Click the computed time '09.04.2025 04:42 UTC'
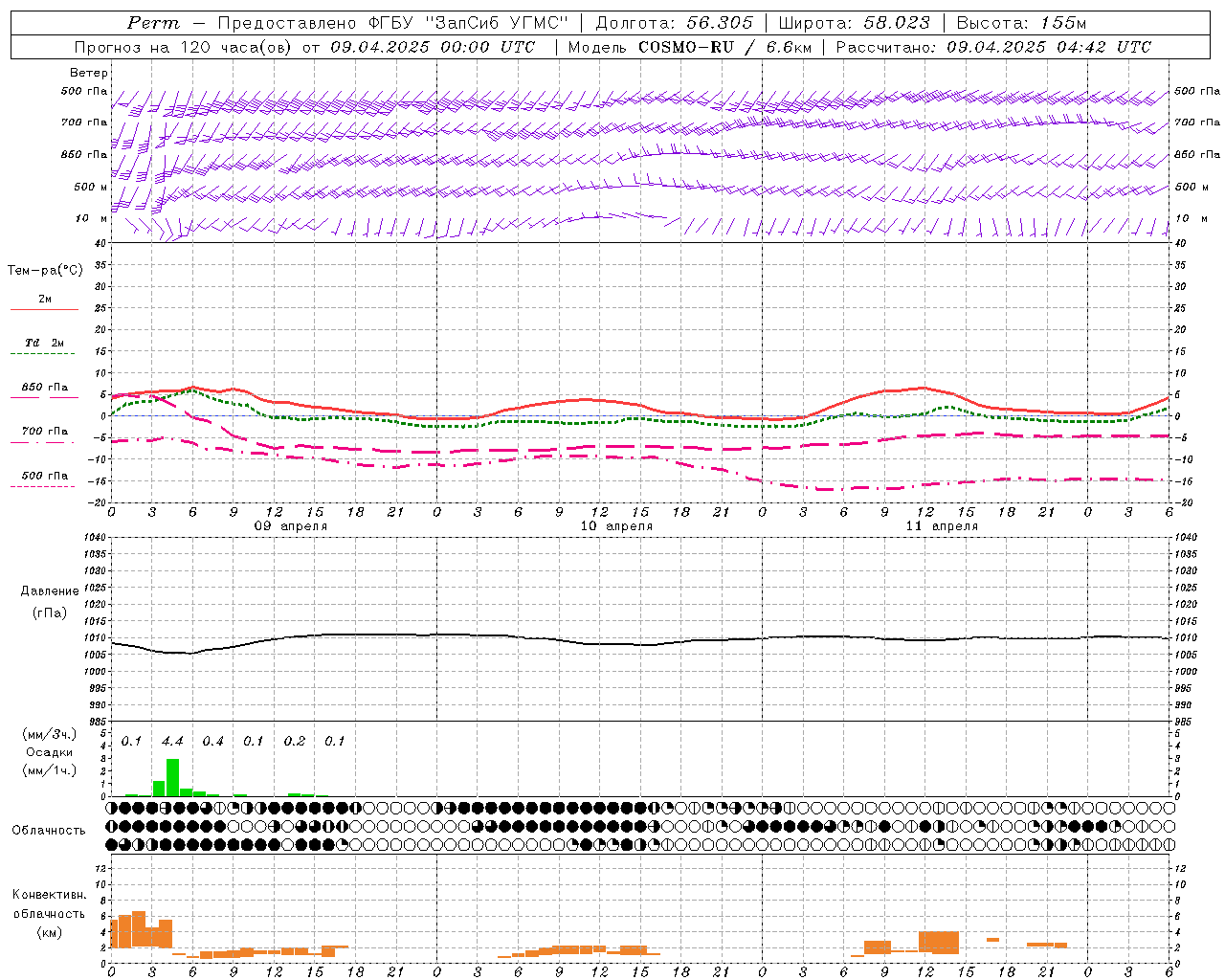This screenshot has height=980, width=1225. coord(1049,47)
